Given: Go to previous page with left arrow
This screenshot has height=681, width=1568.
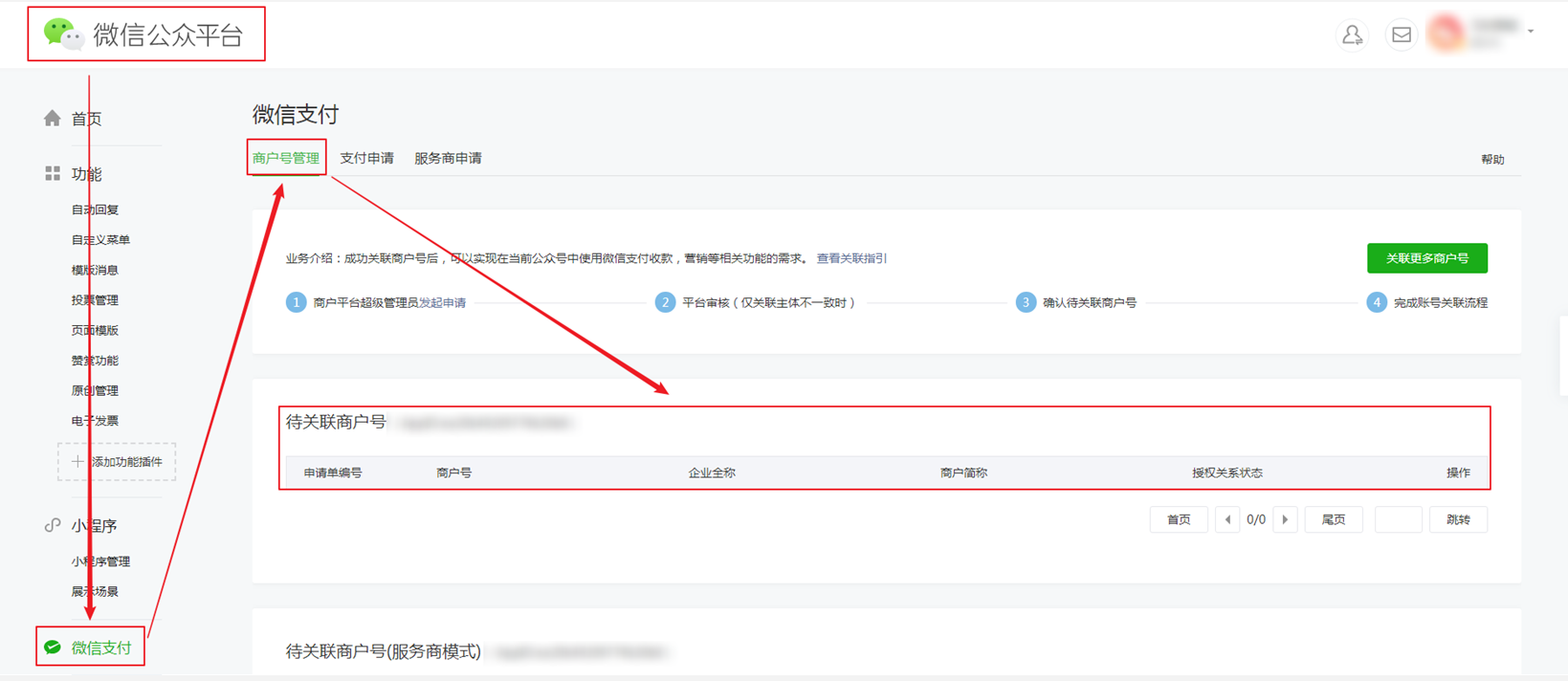Looking at the screenshot, I should [1227, 519].
